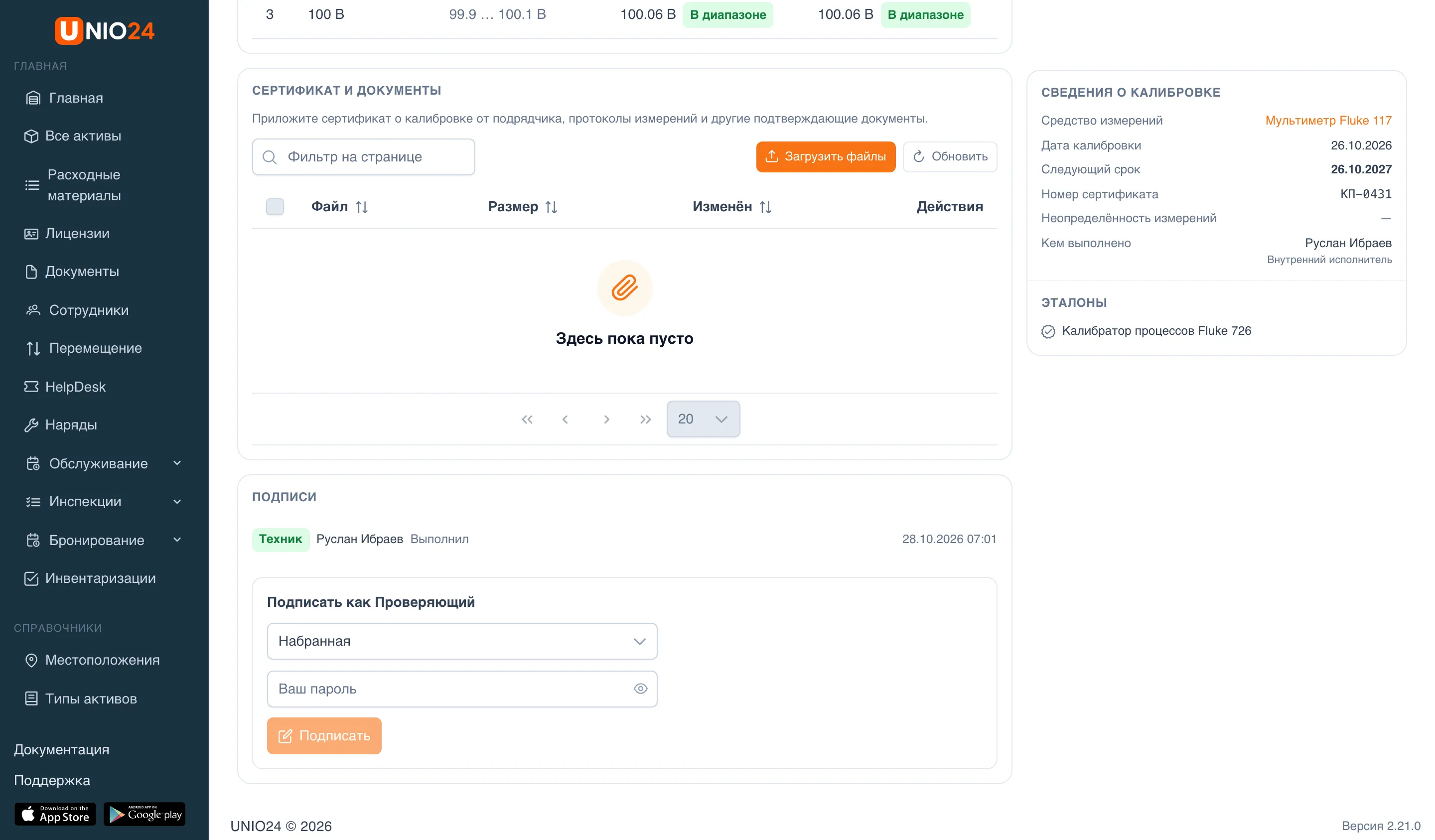Image resolution: width=1435 pixels, height=840 pixels.
Task: Click the Загрузить файлы button
Action: click(825, 156)
